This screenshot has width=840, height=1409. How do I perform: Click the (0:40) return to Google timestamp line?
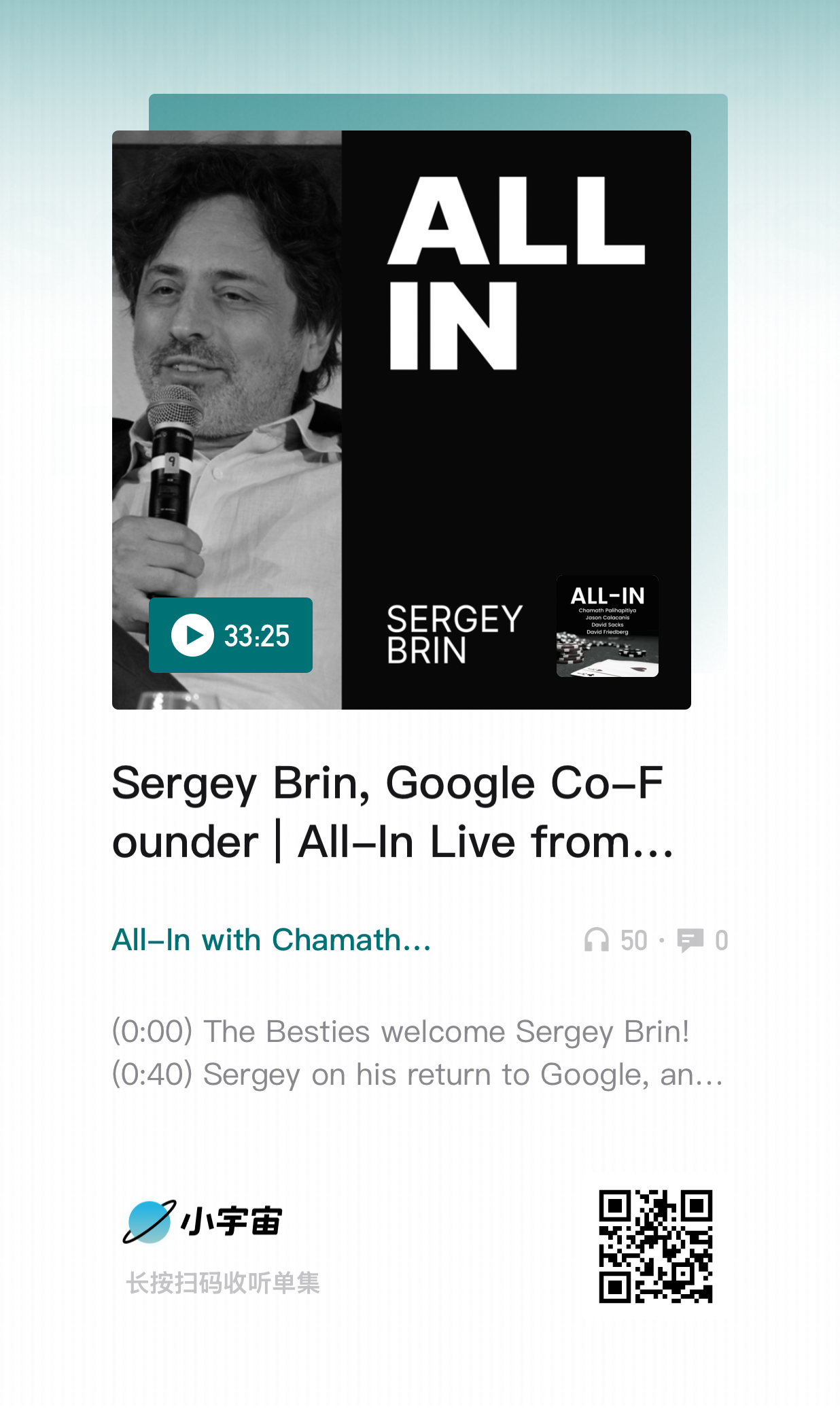click(417, 1075)
